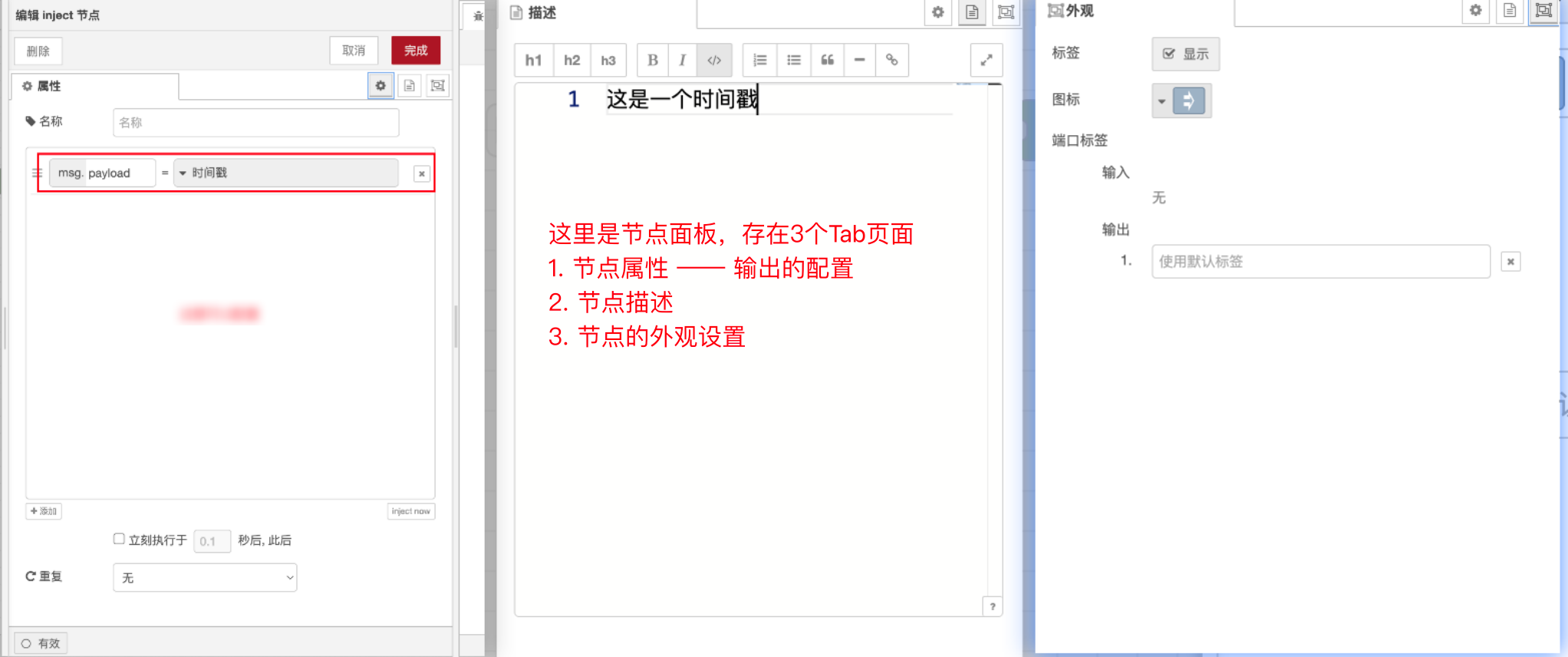Viewport: 1568px width, 657px height.
Task: Click the 删除 (delete) button
Action: click(x=38, y=51)
